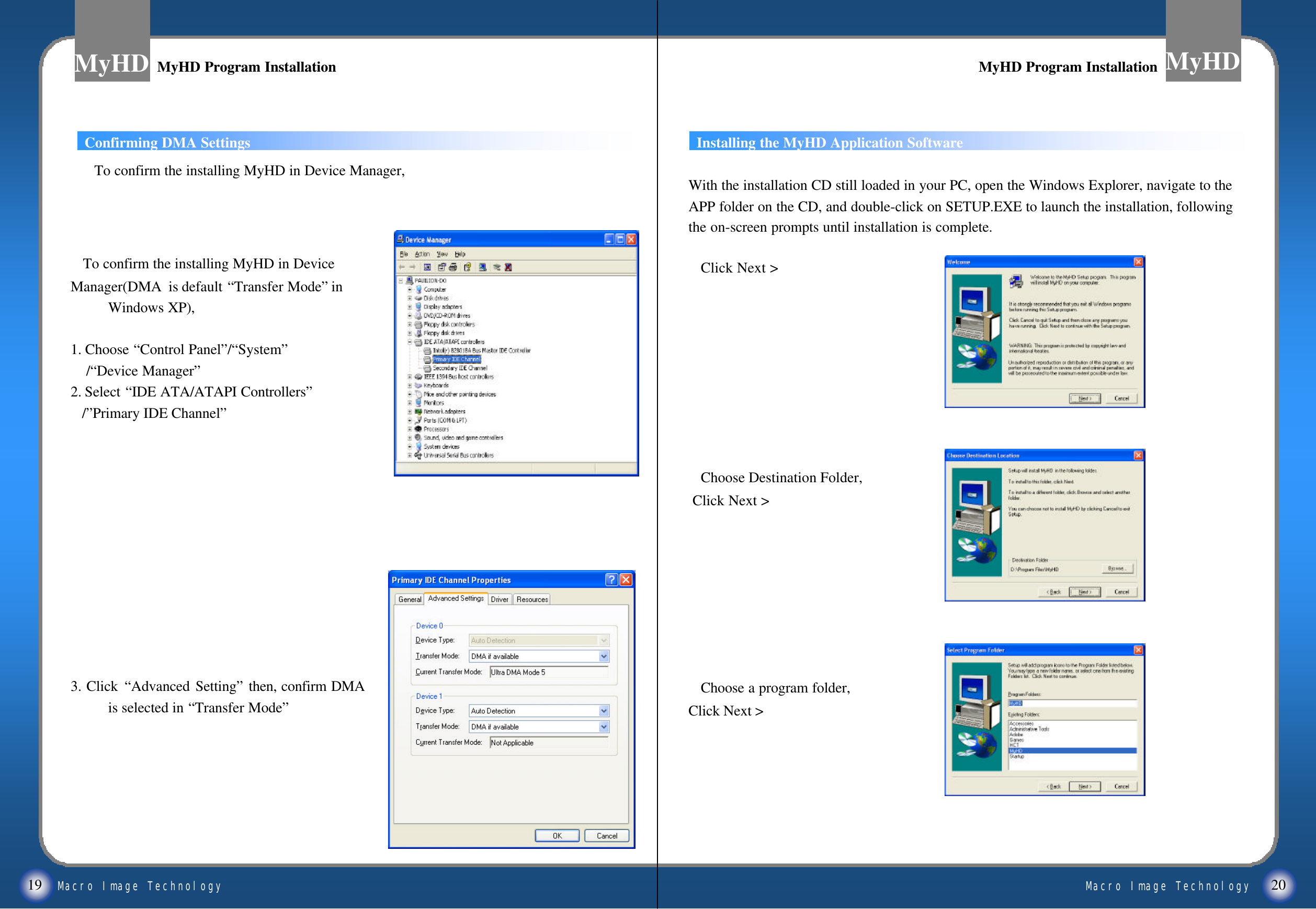1316x909 pixels.
Task: Click the Update driver toolbar icon
Action: 483,267
